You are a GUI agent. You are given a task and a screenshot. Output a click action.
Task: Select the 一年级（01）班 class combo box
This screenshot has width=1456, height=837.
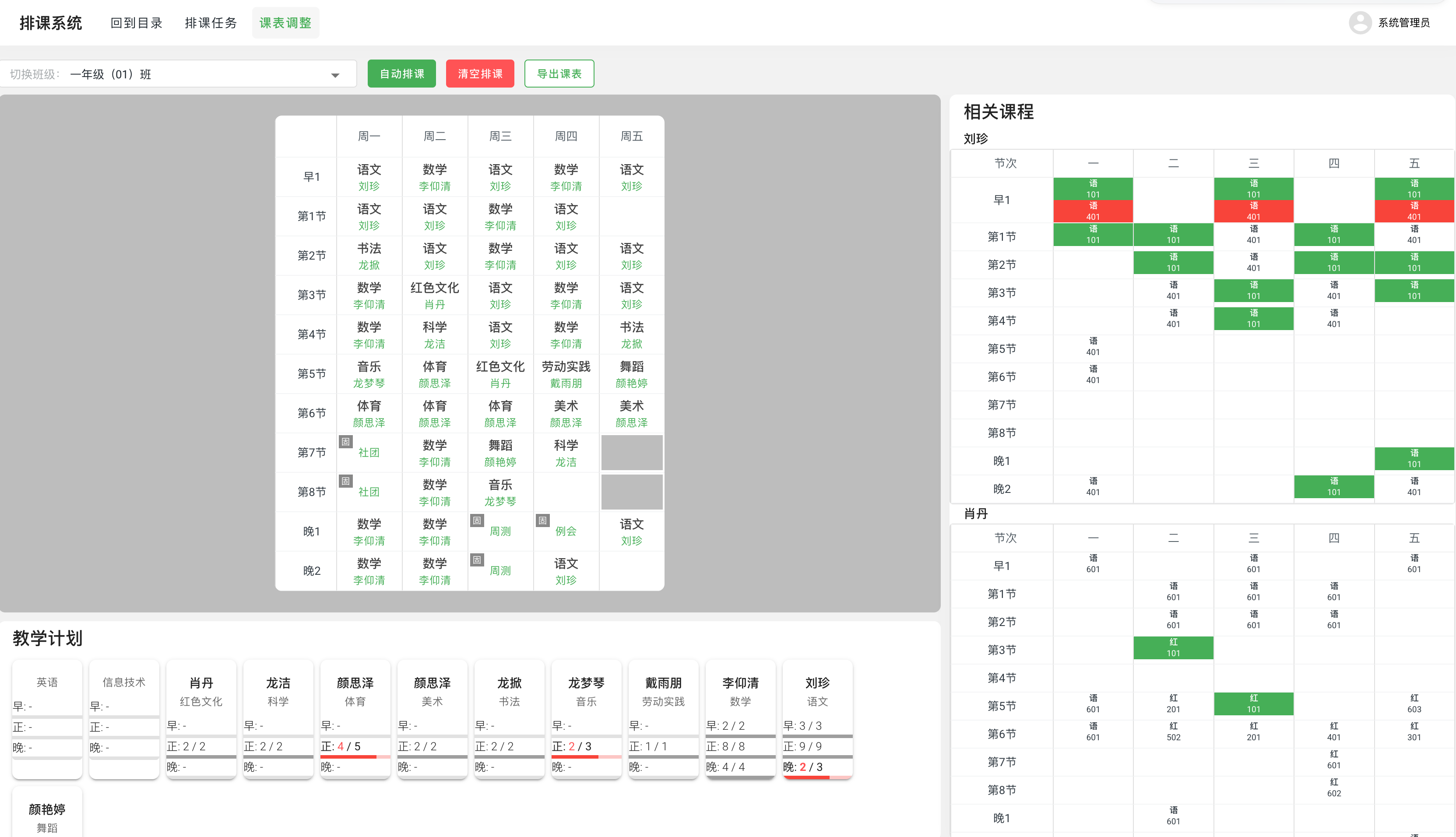(x=178, y=74)
